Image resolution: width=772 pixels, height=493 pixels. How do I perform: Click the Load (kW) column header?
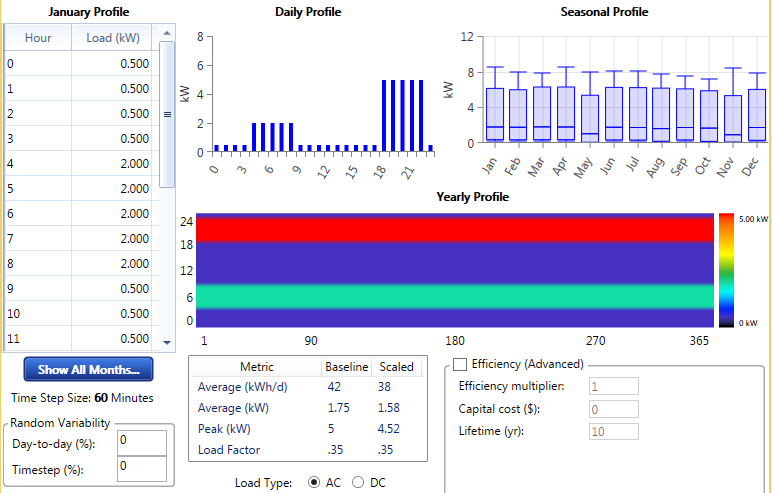114,38
